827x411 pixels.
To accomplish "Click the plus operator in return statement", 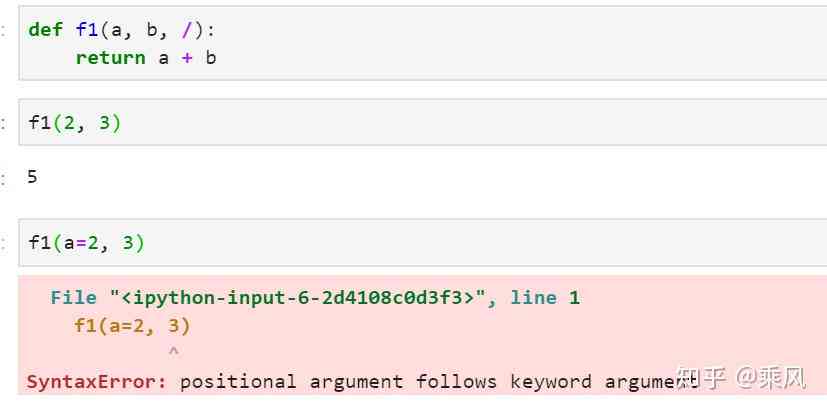I will coord(187,58).
